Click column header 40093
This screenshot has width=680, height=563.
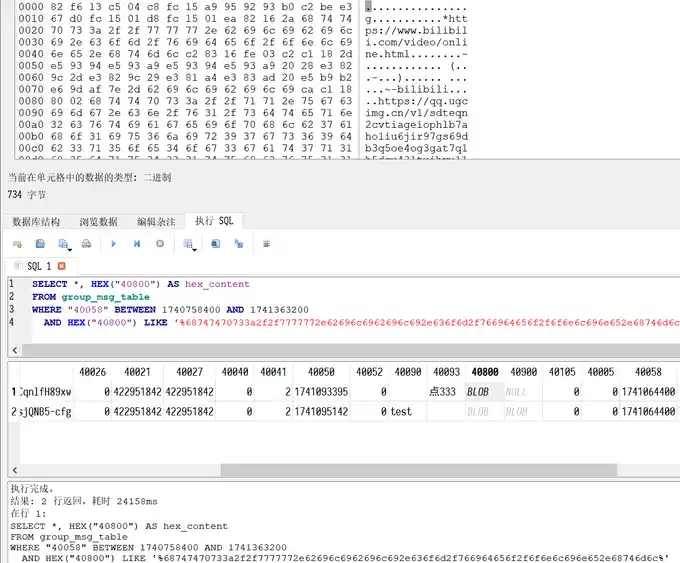pos(446,372)
